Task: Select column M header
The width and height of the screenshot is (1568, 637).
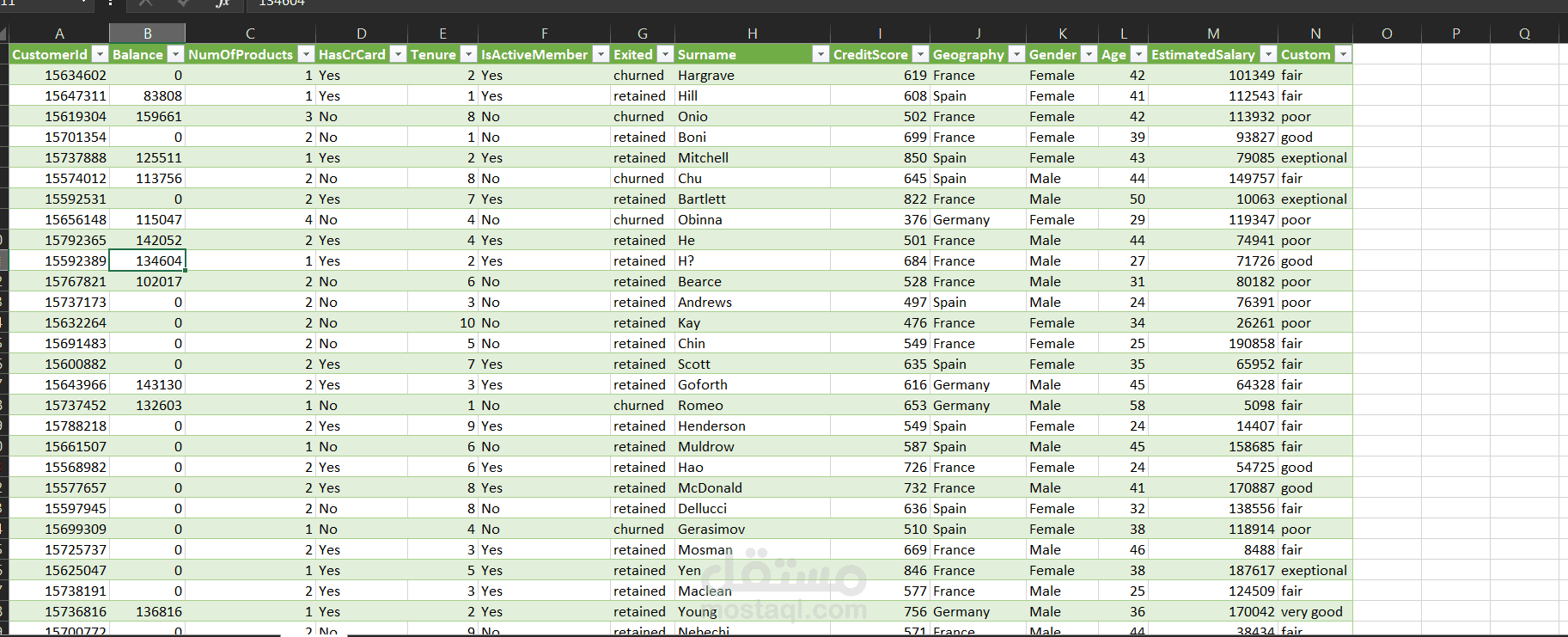Action: click(1213, 34)
